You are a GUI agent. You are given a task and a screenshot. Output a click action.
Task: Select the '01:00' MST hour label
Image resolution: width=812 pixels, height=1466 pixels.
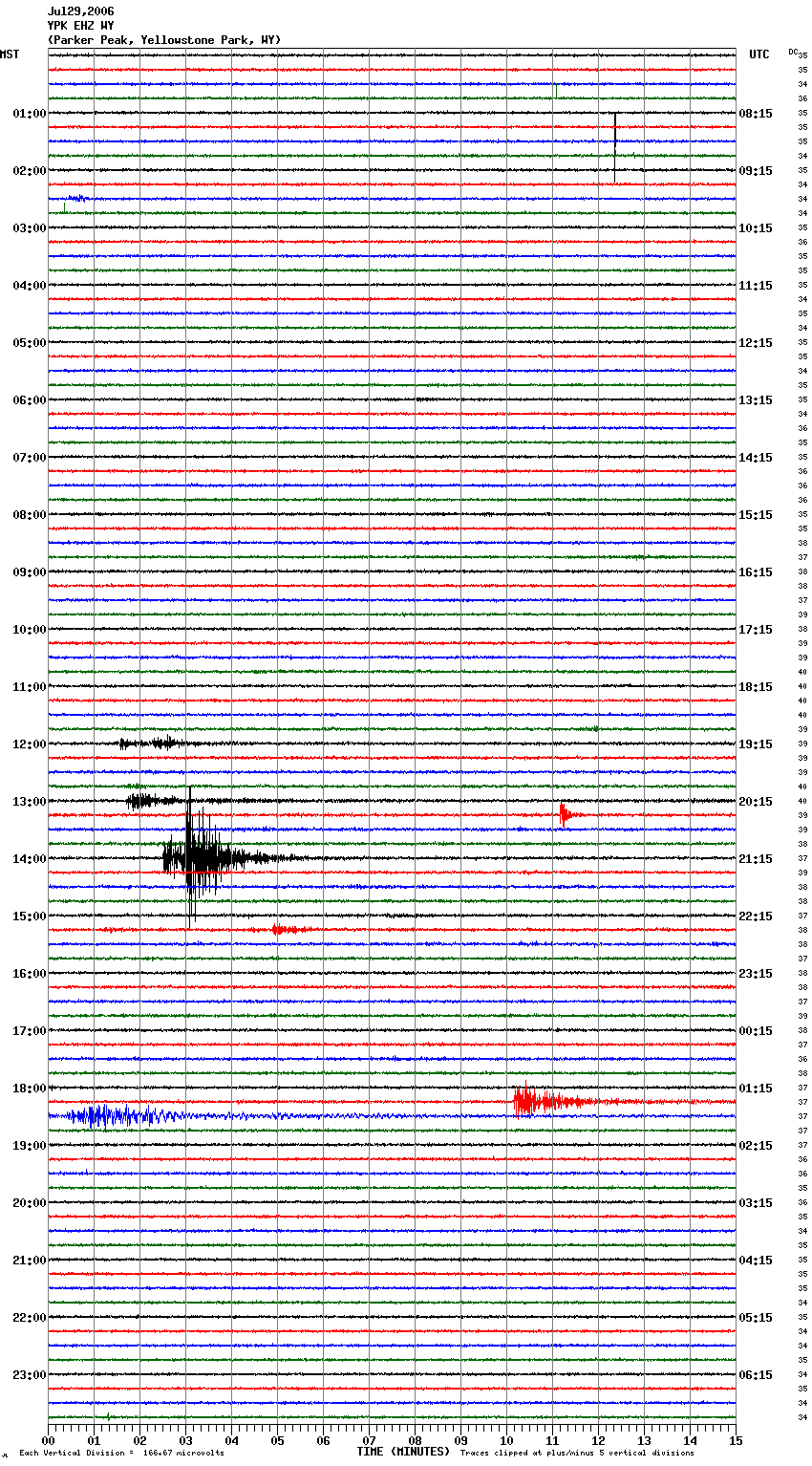click(29, 114)
